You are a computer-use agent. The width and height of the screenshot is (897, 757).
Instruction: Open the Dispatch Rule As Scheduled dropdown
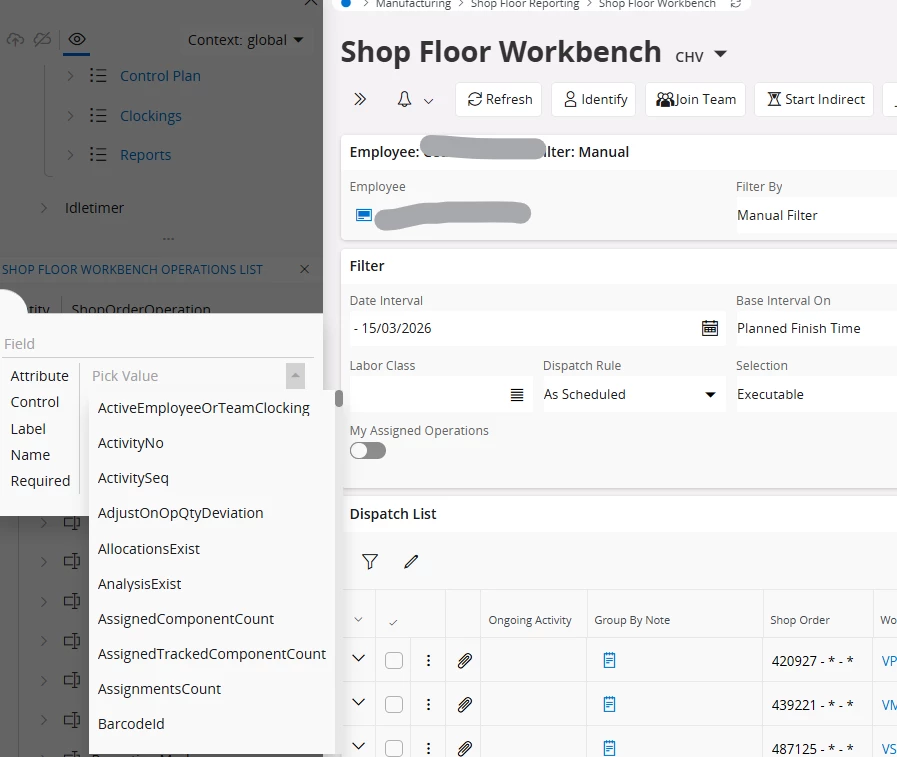(x=631, y=395)
